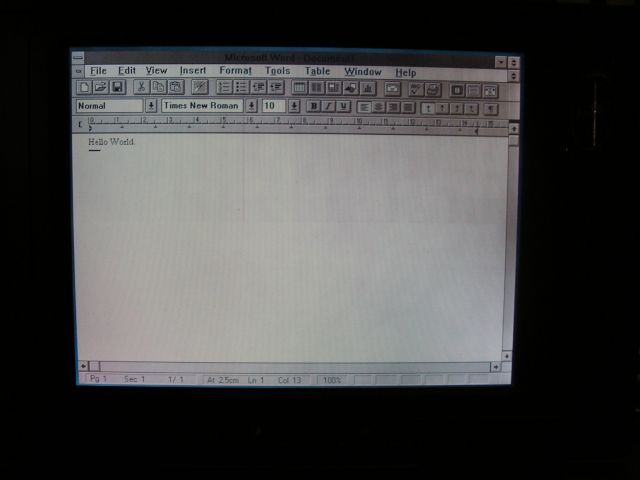Image resolution: width=640 pixels, height=480 pixels.
Task: Click the Hello World text in document
Action: click(111, 142)
